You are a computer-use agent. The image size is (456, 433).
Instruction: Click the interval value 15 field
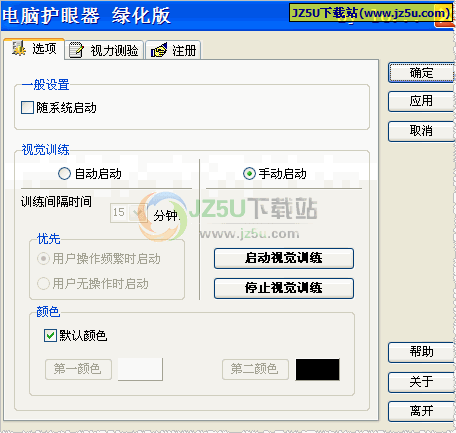[119, 213]
